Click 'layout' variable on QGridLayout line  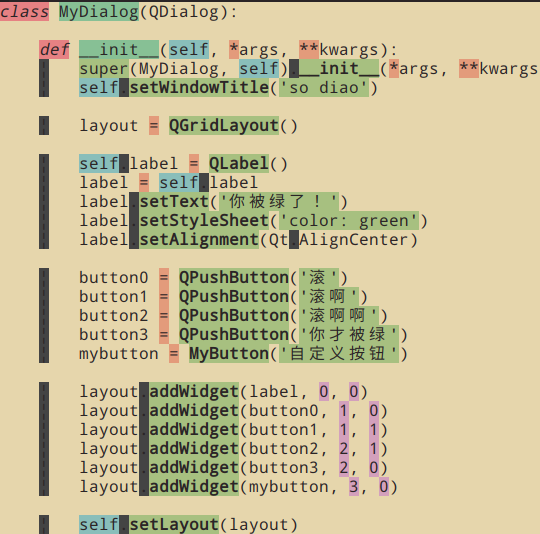[109, 125]
